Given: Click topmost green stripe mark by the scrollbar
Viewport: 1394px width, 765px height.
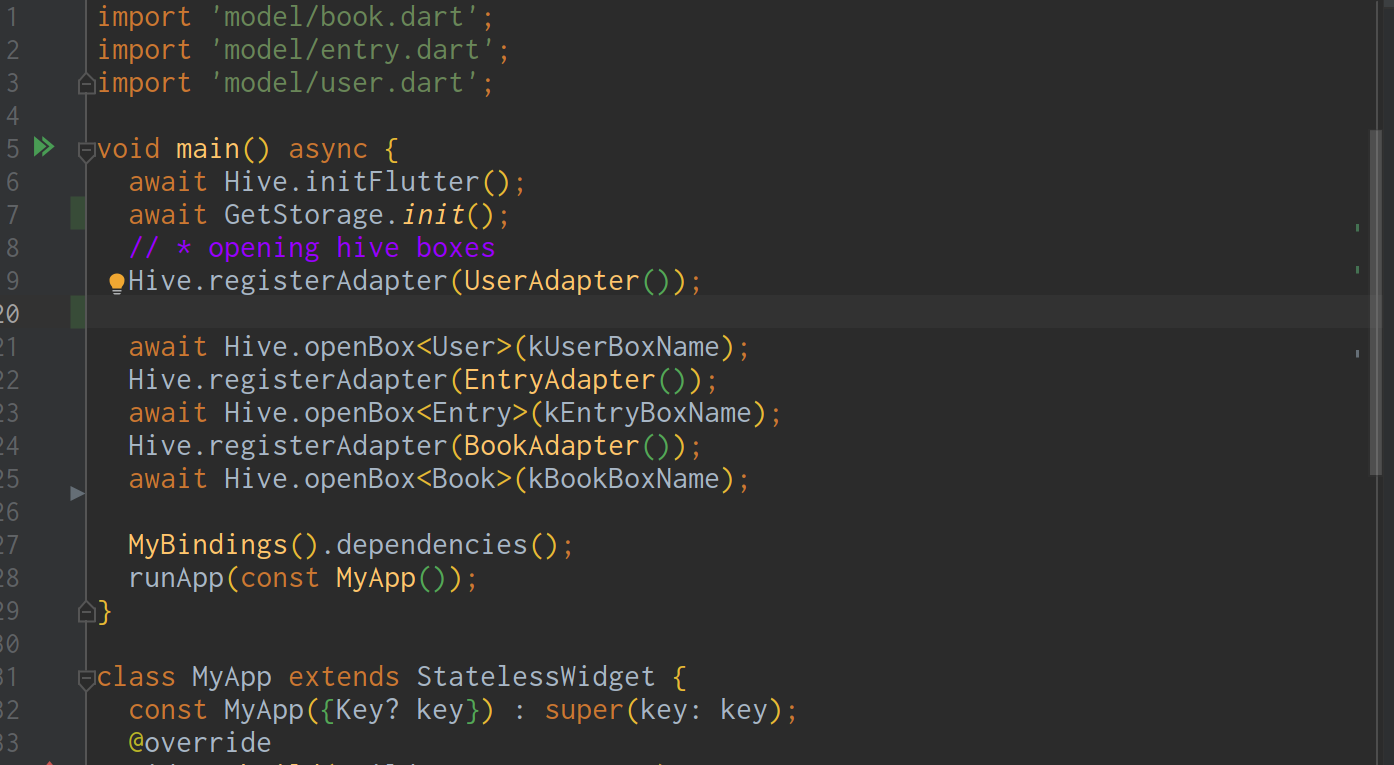Looking at the screenshot, I should coord(1357,228).
